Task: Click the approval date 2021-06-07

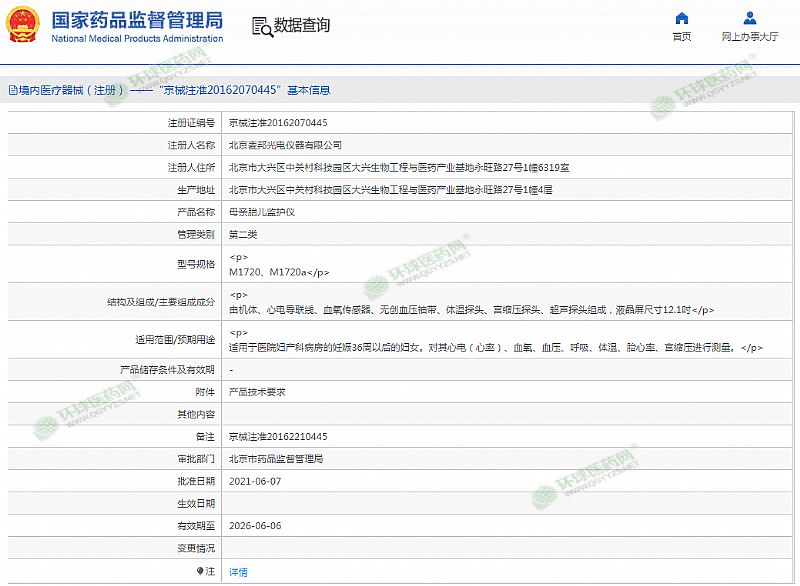Action: click(x=255, y=481)
